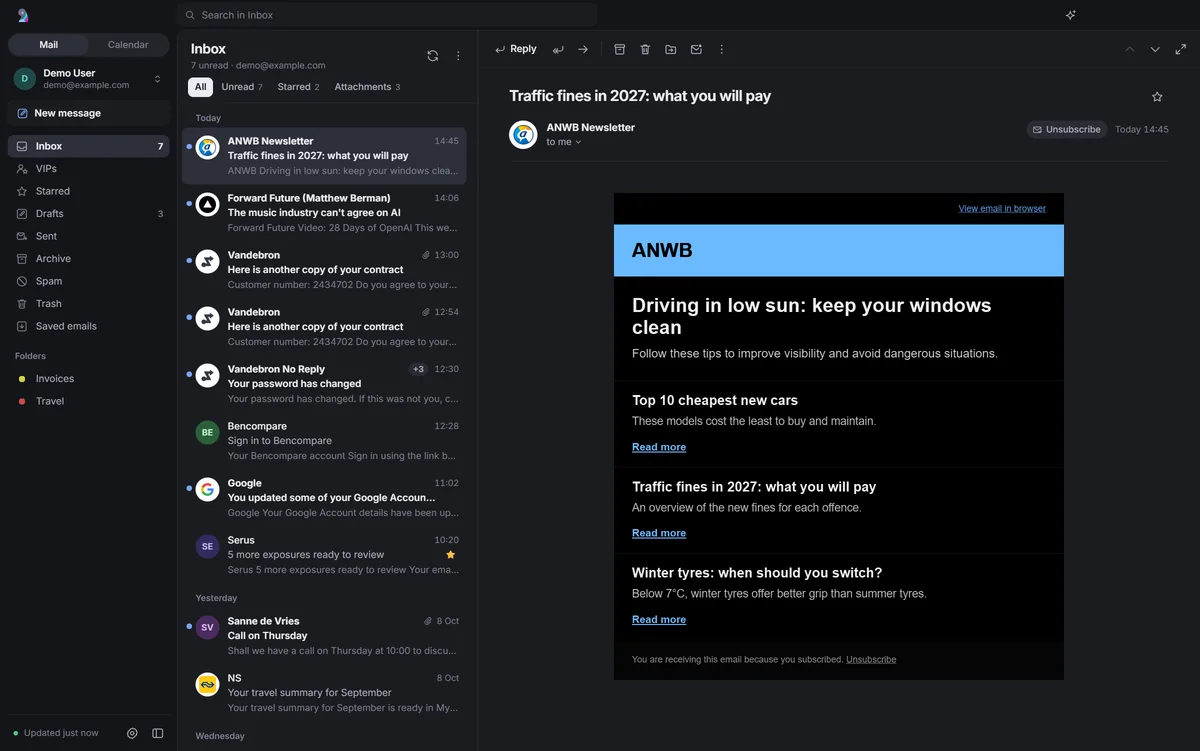The width and height of the screenshot is (1200, 751).
Task: Open the Trash folder in sidebar
Action: pos(88,304)
